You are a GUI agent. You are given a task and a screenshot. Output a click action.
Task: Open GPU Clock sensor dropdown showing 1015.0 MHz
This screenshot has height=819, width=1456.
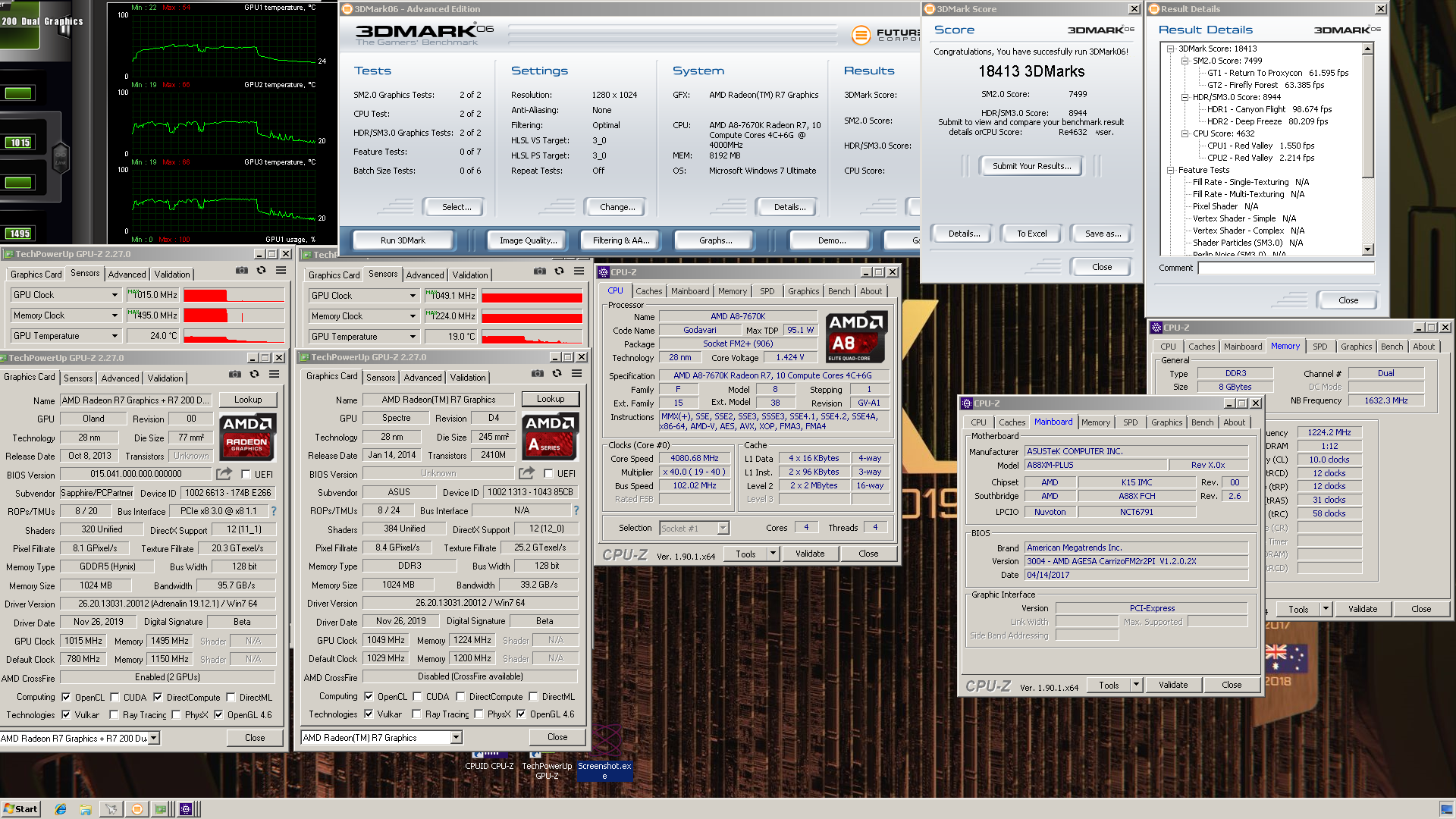(x=115, y=295)
